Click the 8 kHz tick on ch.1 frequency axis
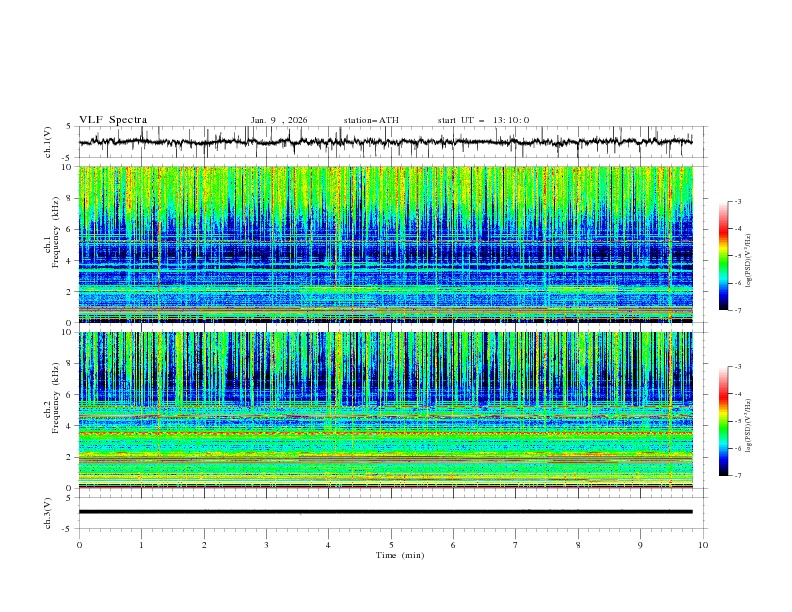This screenshot has height=612, width=792. click(x=71, y=198)
